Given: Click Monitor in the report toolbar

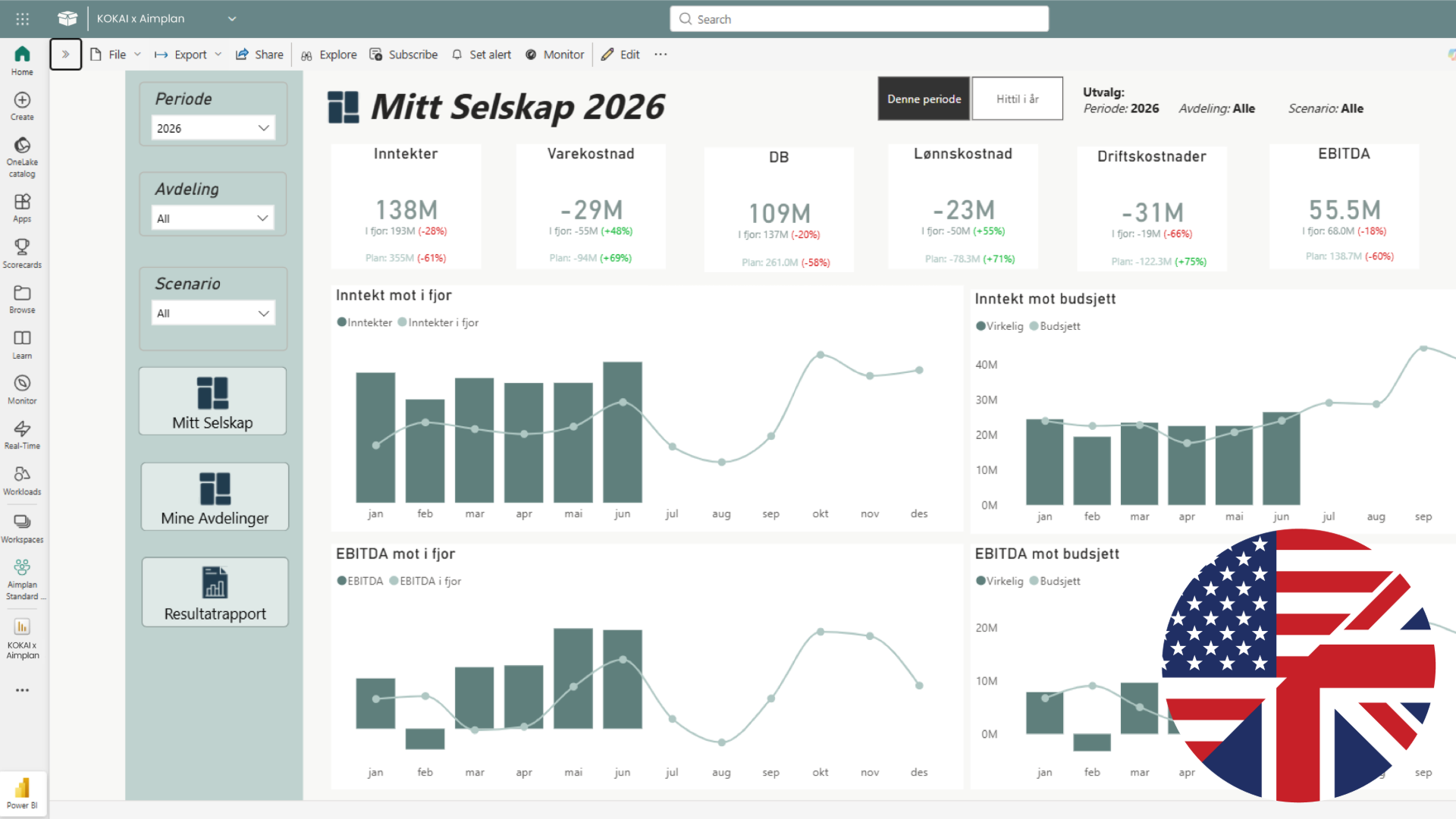Looking at the screenshot, I should tap(555, 55).
